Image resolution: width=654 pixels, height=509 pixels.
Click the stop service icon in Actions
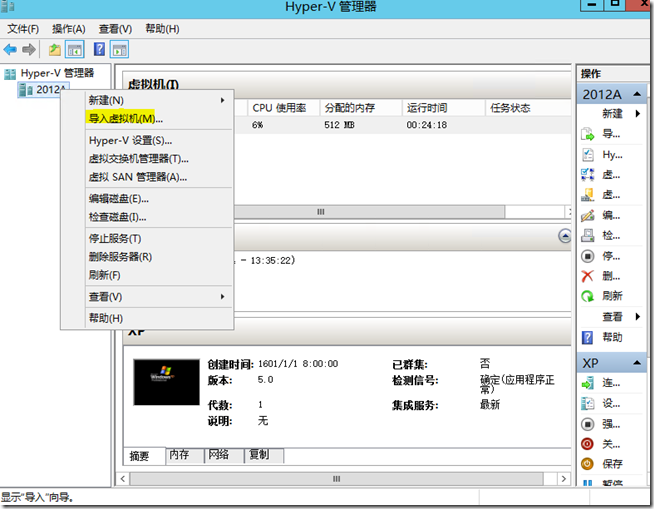pyautogui.click(x=587, y=256)
